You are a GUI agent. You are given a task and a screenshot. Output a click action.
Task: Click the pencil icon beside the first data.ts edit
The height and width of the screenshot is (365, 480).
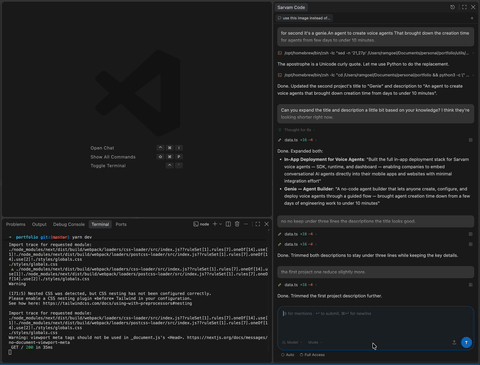pyautogui.click(x=280, y=140)
